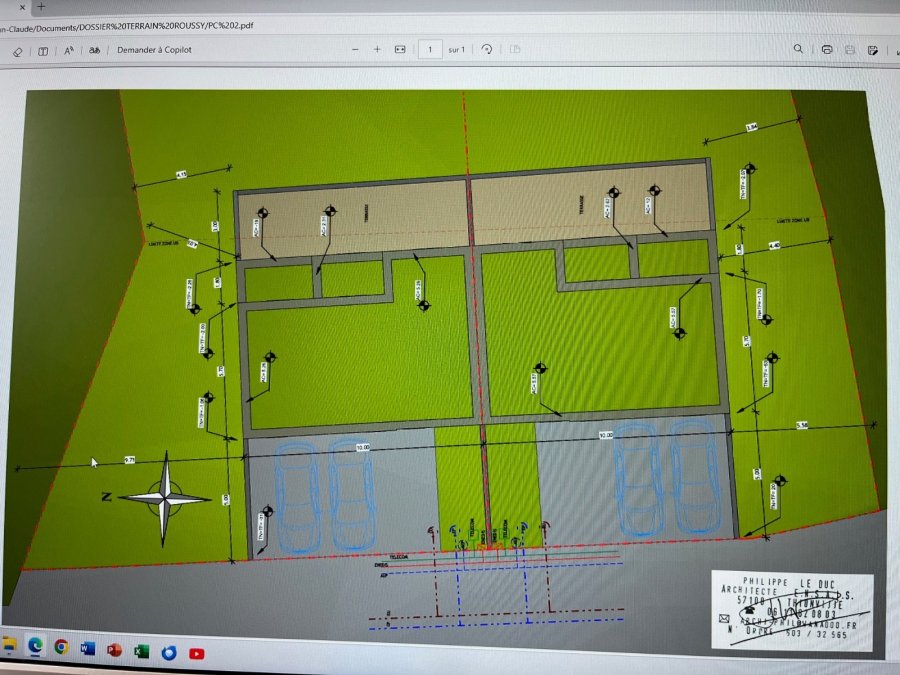Click the Translate icon
Image resolution: width=900 pixels, height=675 pixels.
click(x=95, y=51)
